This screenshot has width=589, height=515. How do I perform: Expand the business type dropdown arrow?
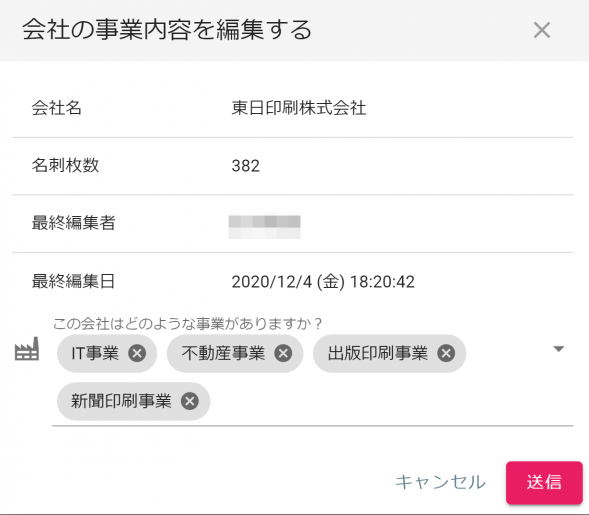tap(559, 349)
